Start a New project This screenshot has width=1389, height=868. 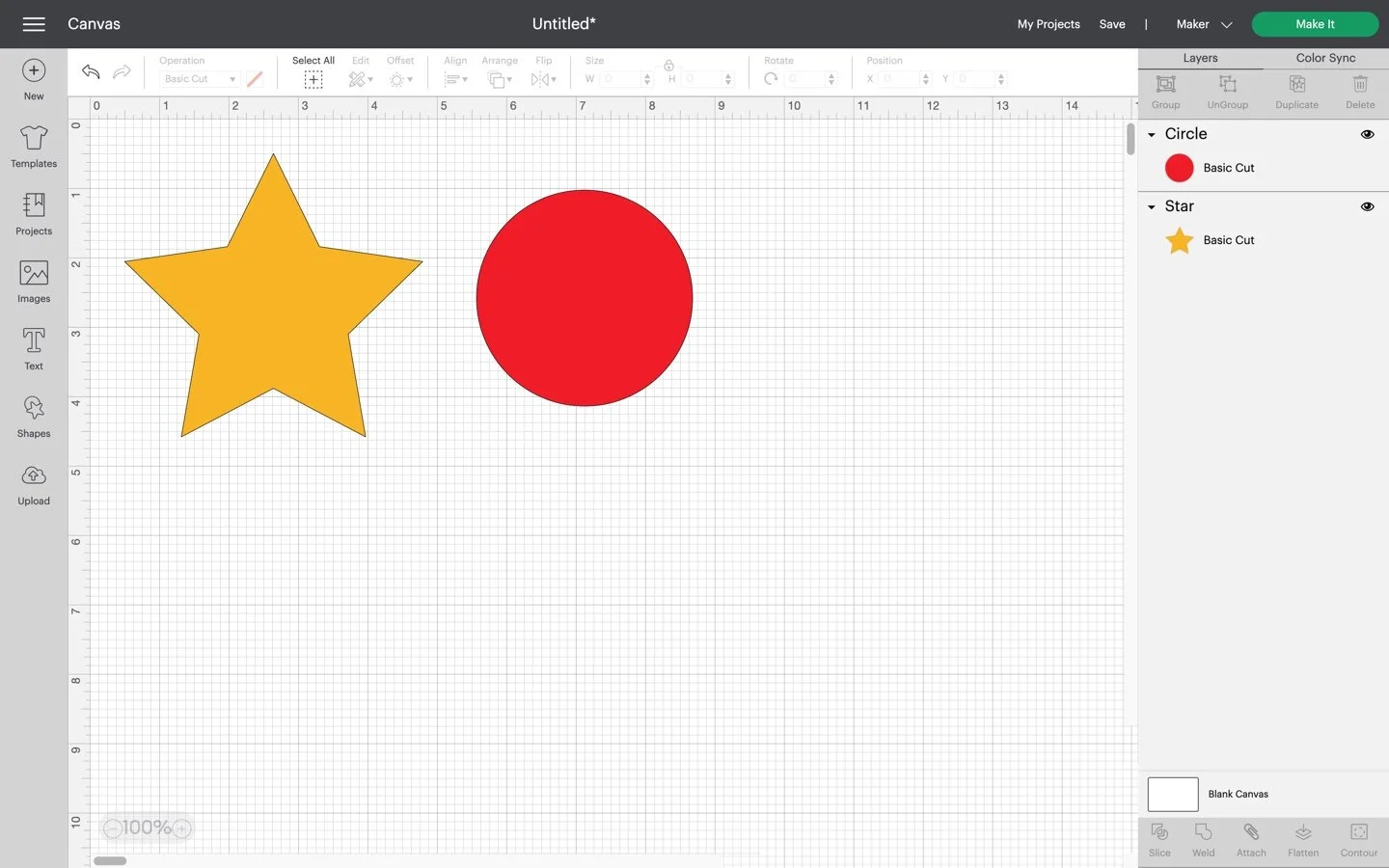34,79
